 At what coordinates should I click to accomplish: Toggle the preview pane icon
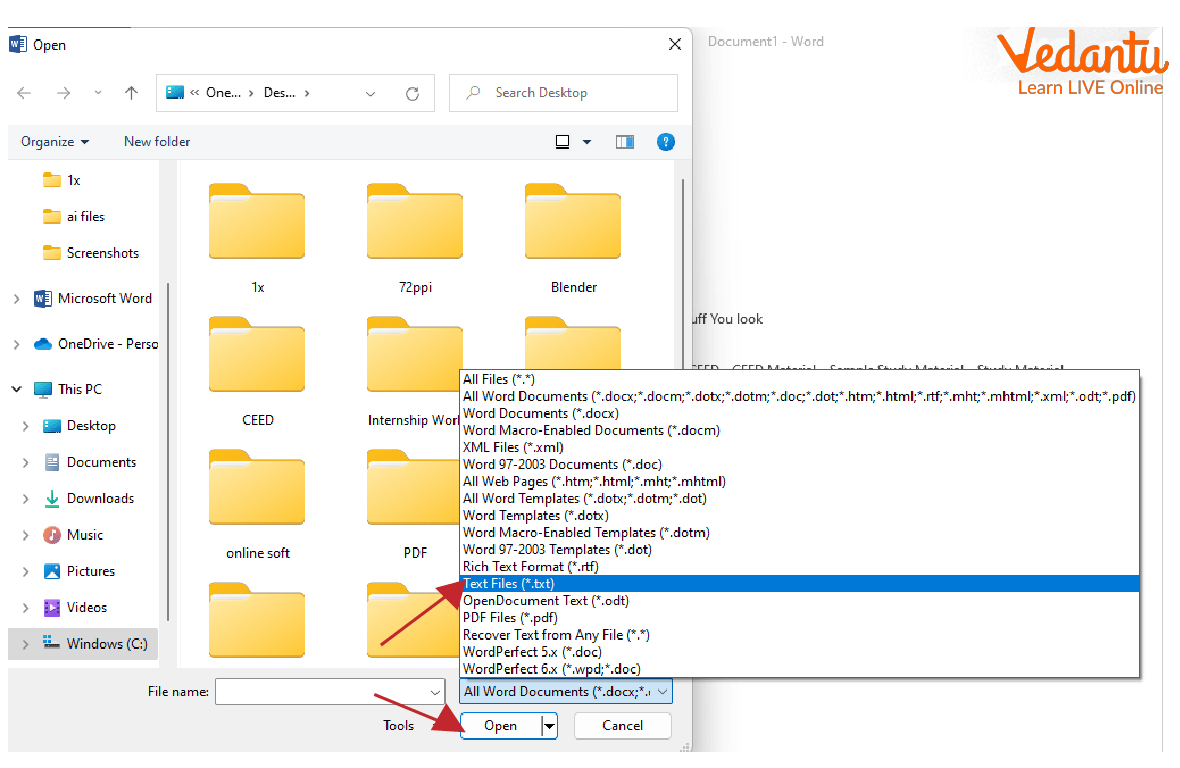click(625, 142)
